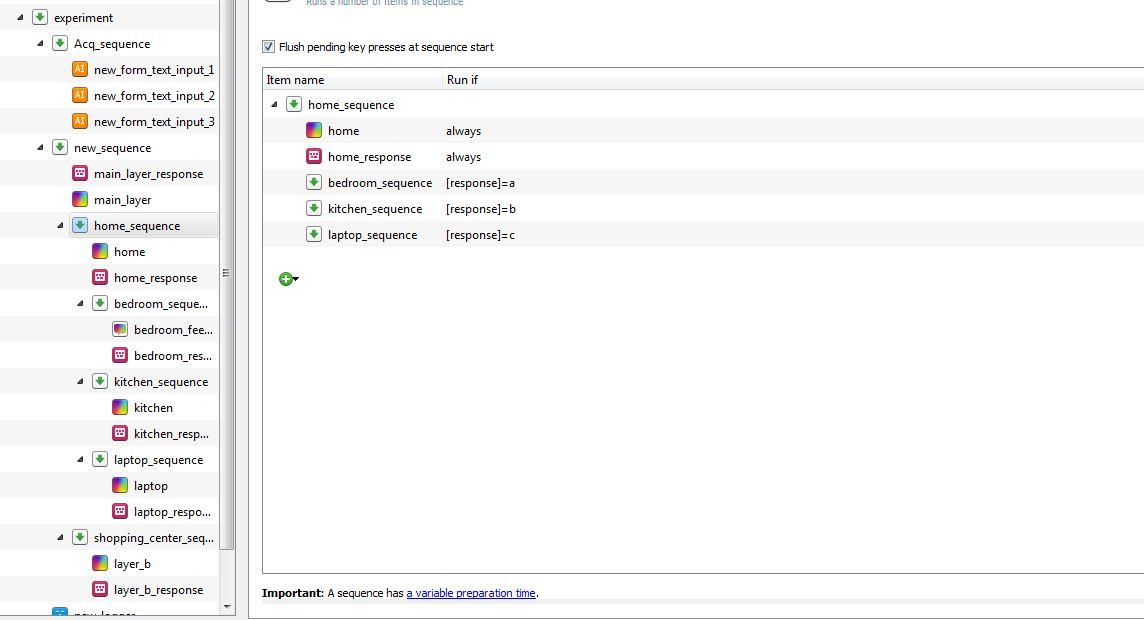Collapse the shopping_center_sequence tree node
Image resolution: width=1144 pixels, height=620 pixels.
coord(60,538)
